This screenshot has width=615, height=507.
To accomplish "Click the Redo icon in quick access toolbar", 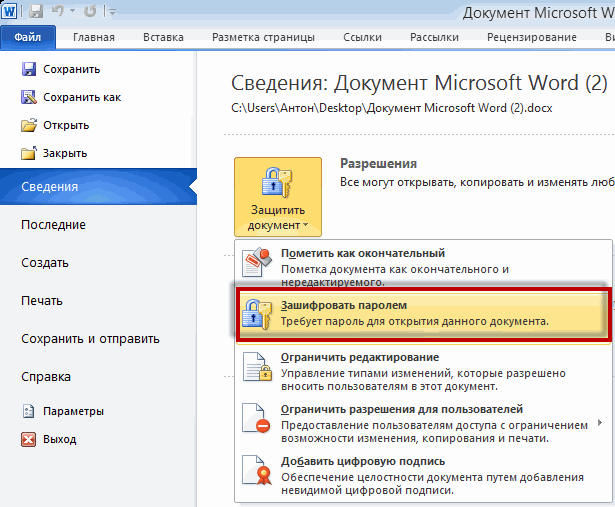I will [90, 11].
